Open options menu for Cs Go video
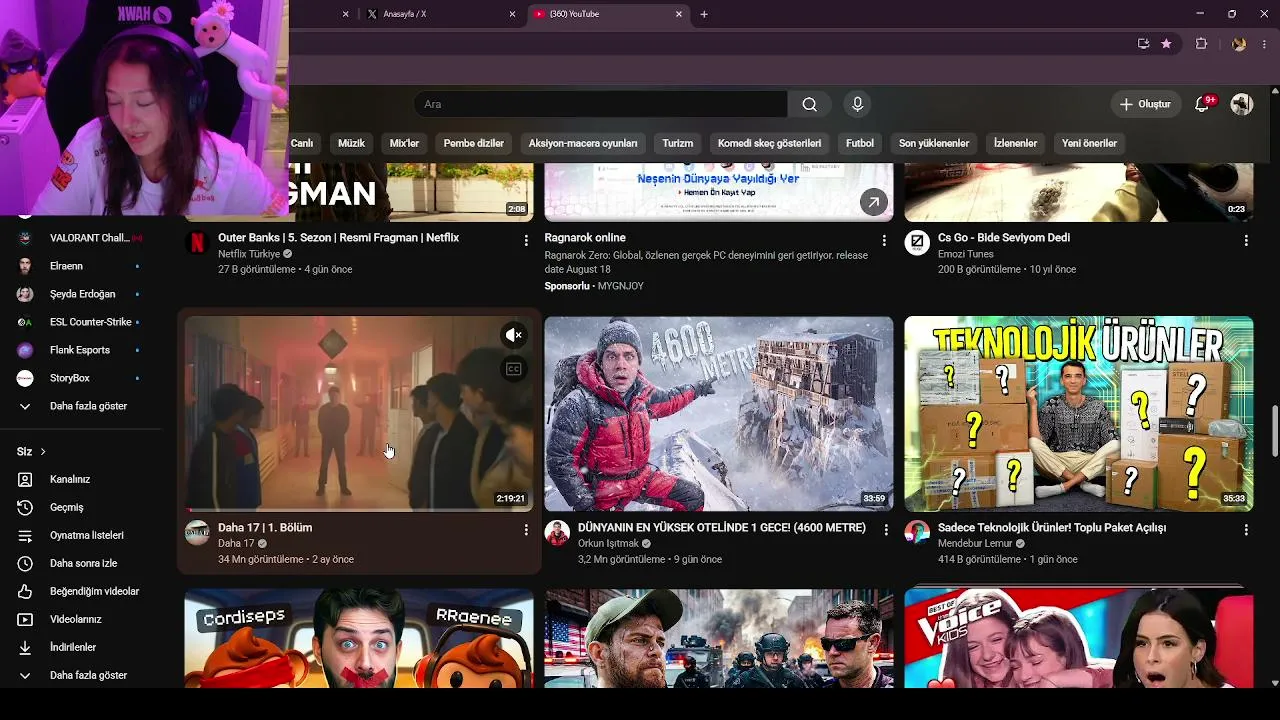The image size is (1280, 720). 1246,240
